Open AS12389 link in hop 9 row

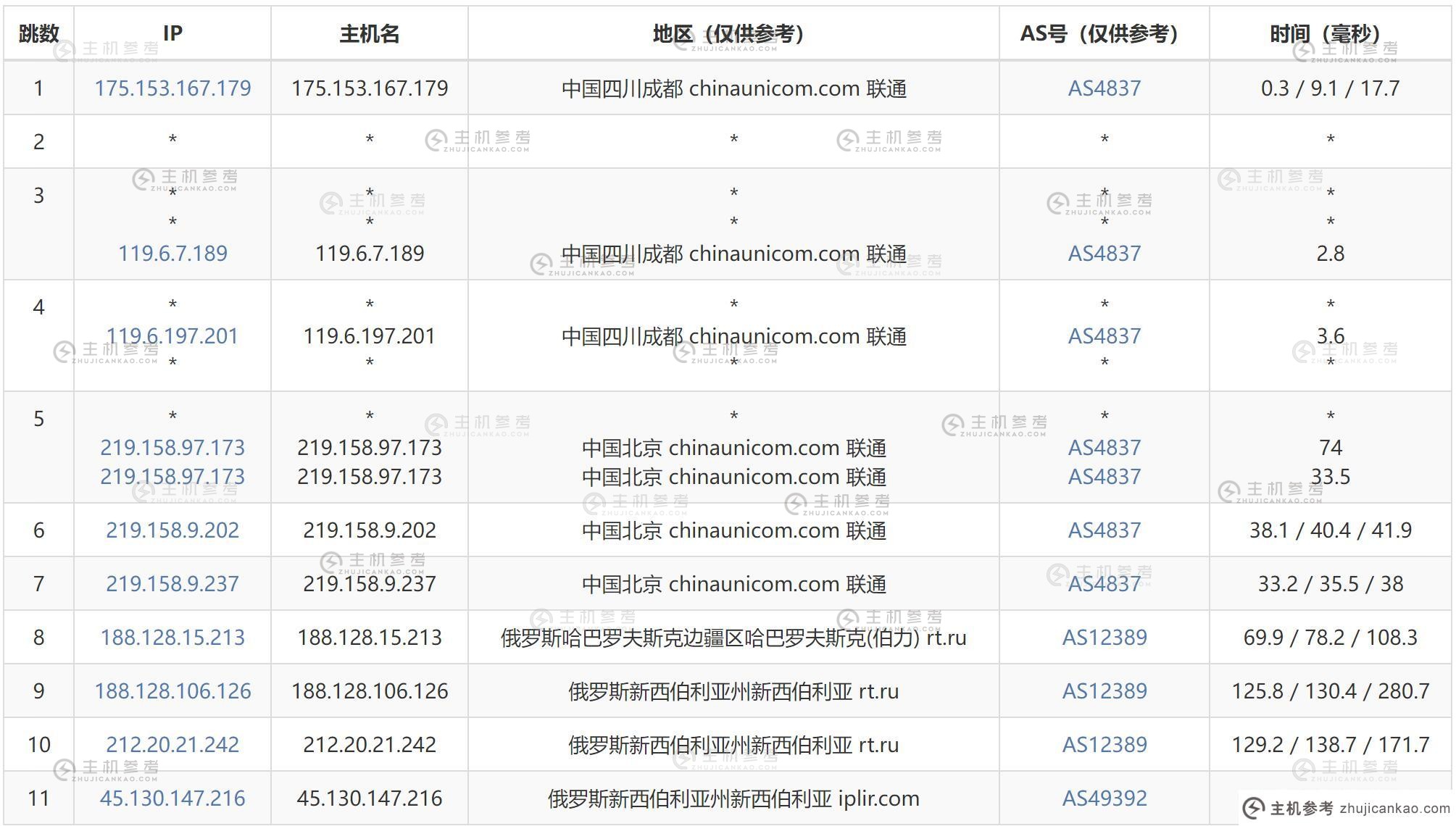click(1105, 691)
